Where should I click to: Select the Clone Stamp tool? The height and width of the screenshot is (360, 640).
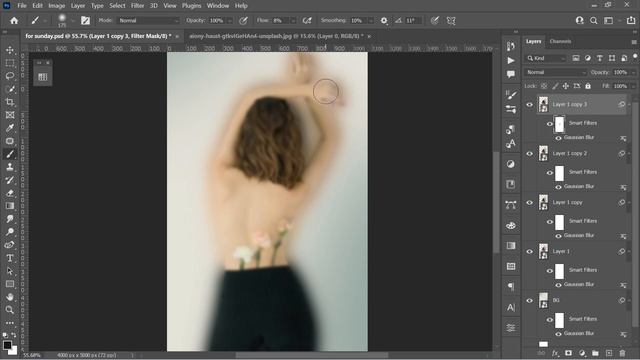(x=10, y=167)
